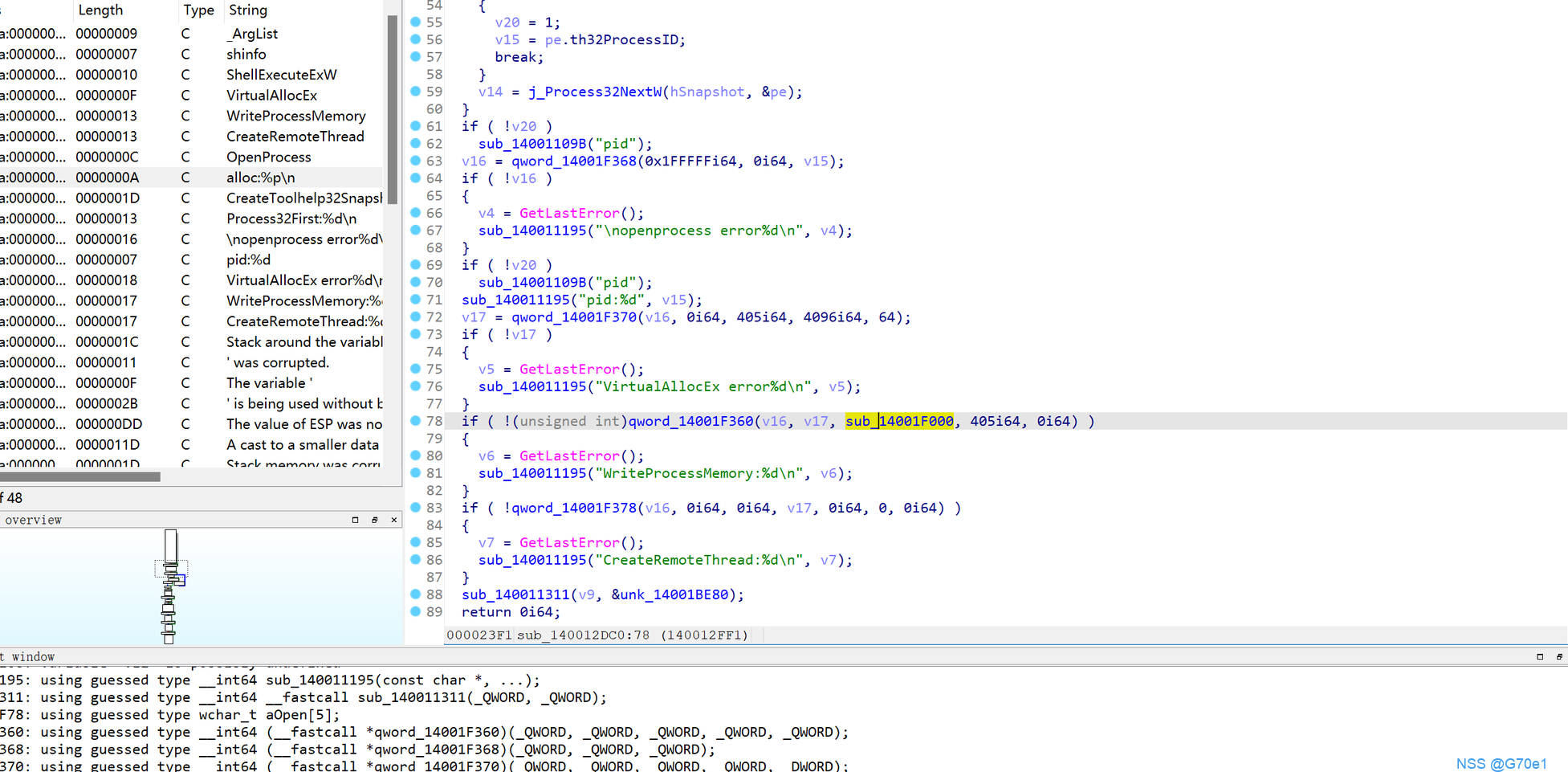Click line 89 return statement

point(511,612)
